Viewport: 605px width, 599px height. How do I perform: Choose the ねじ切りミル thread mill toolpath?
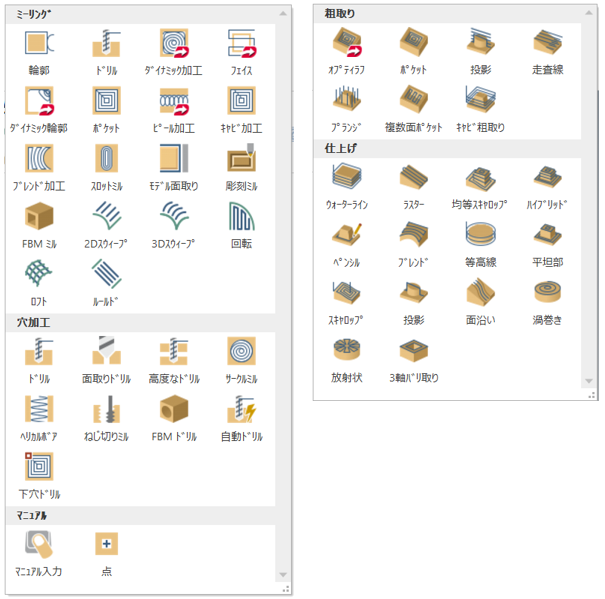(x=107, y=409)
